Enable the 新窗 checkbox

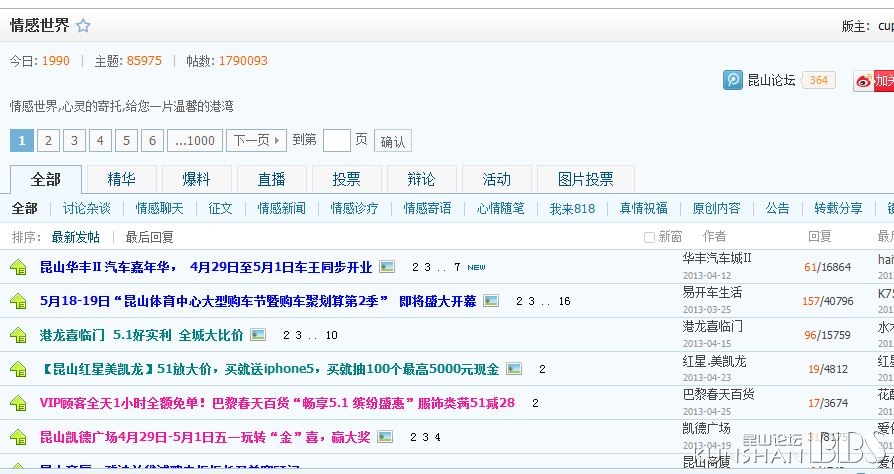649,237
